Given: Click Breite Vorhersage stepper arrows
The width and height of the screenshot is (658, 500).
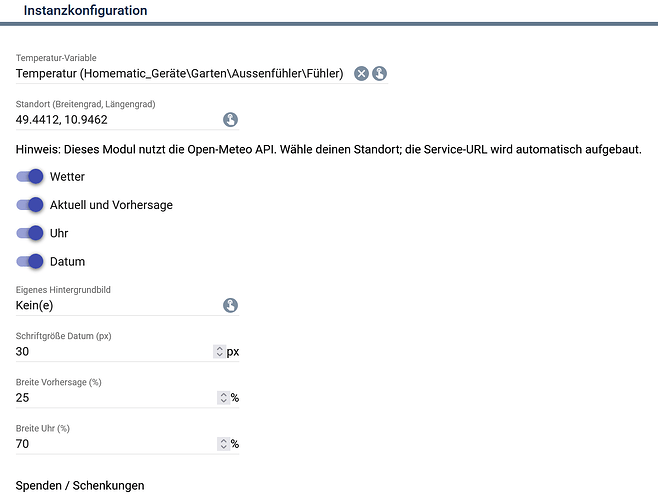Looking at the screenshot, I should click(x=223, y=398).
